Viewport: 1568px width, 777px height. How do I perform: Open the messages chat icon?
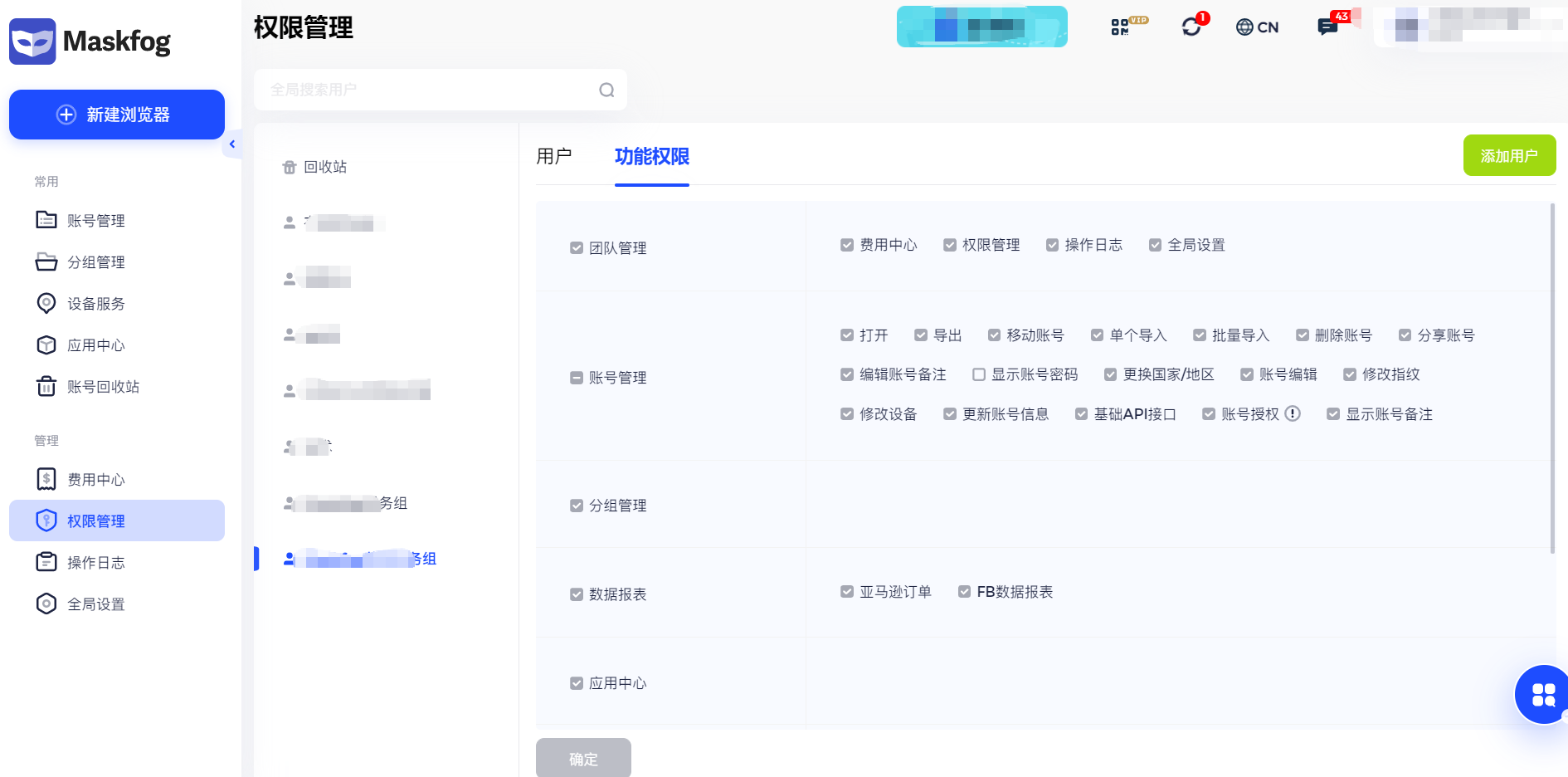tap(1327, 27)
